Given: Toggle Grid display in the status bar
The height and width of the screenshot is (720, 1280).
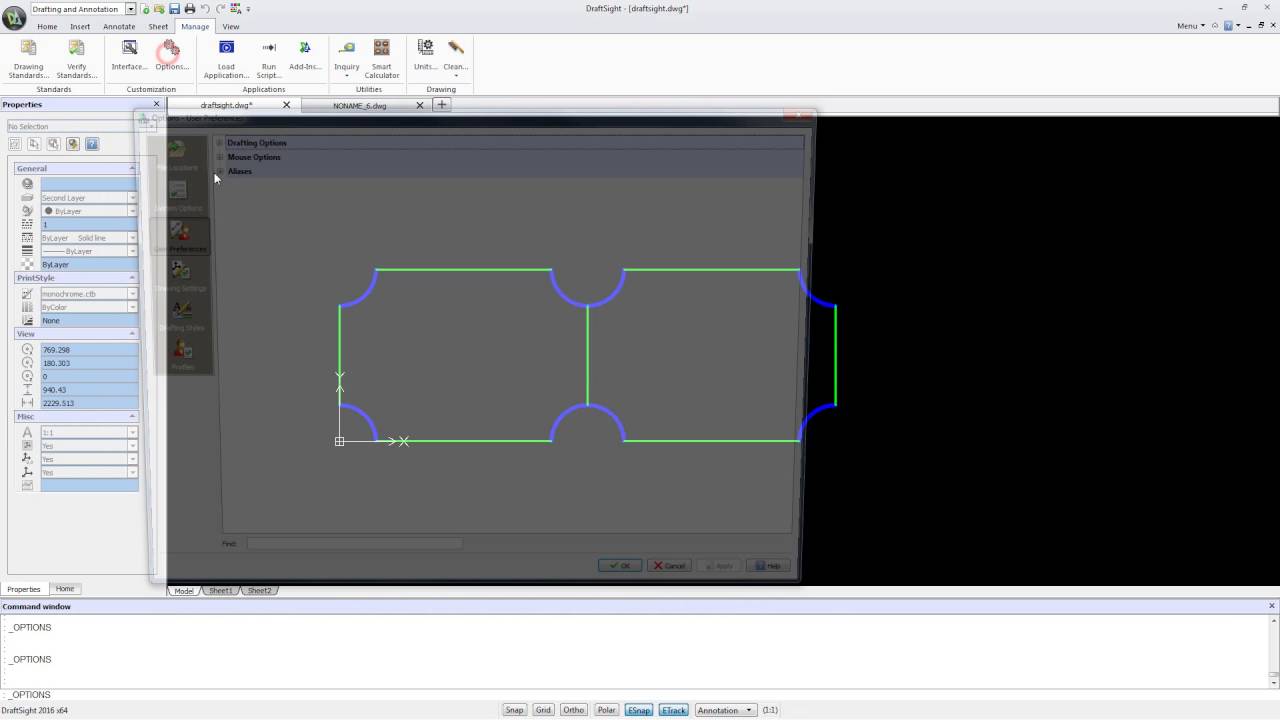Looking at the screenshot, I should (543, 710).
